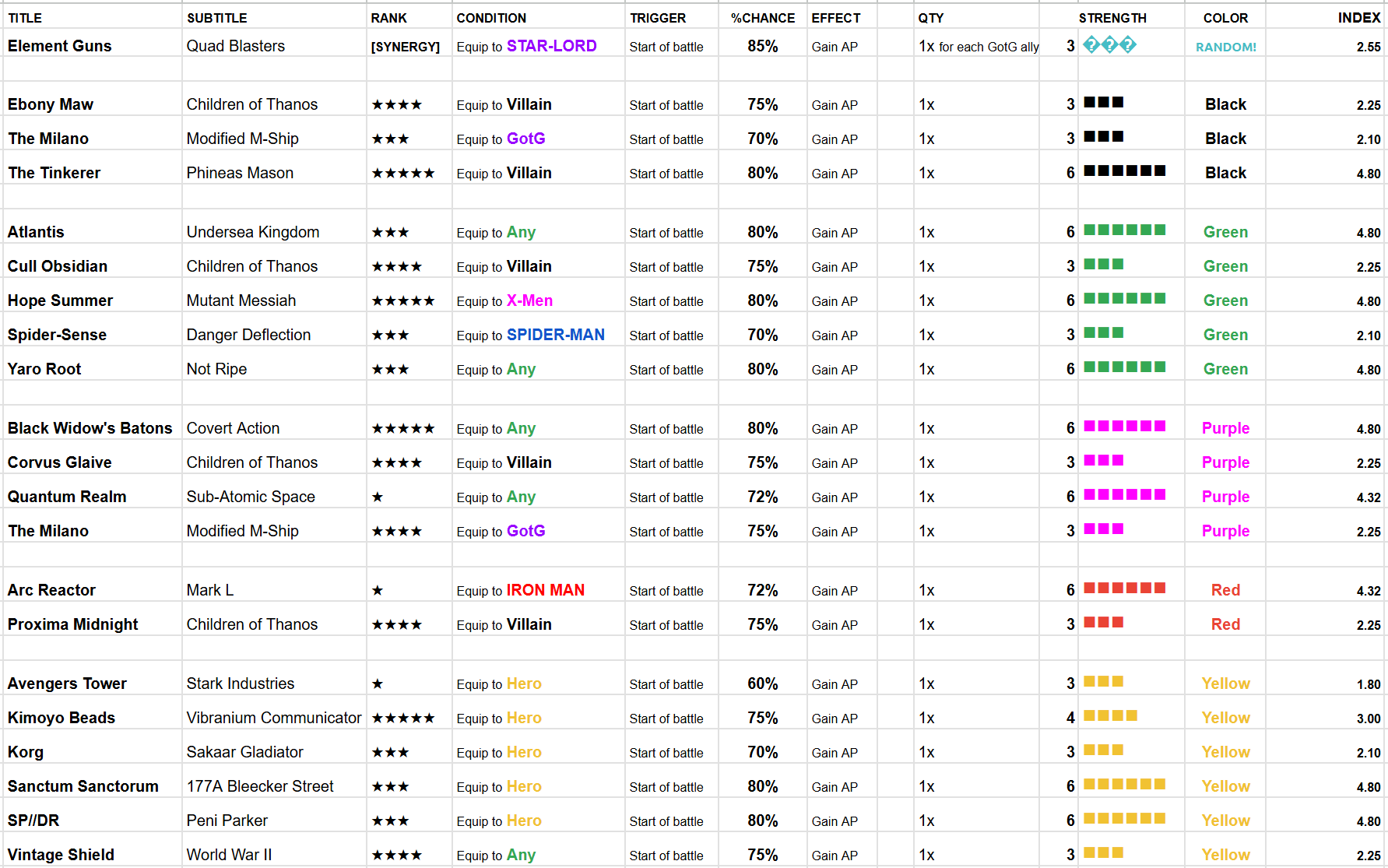This screenshot has height=868, width=1388.
Task: Click the Corvus Glaive title cell
Action: point(59,462)
